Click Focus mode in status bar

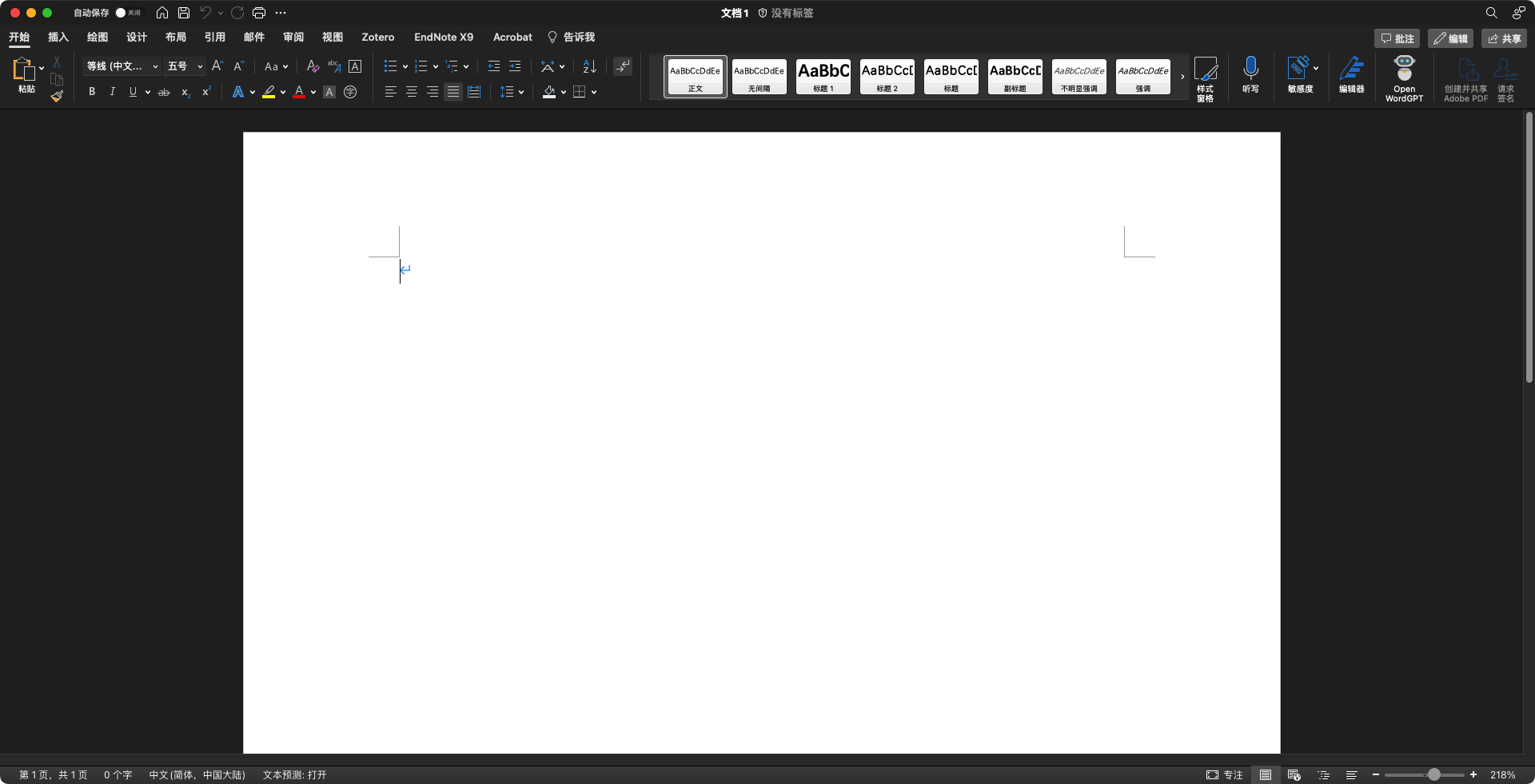pos(1225,775)
